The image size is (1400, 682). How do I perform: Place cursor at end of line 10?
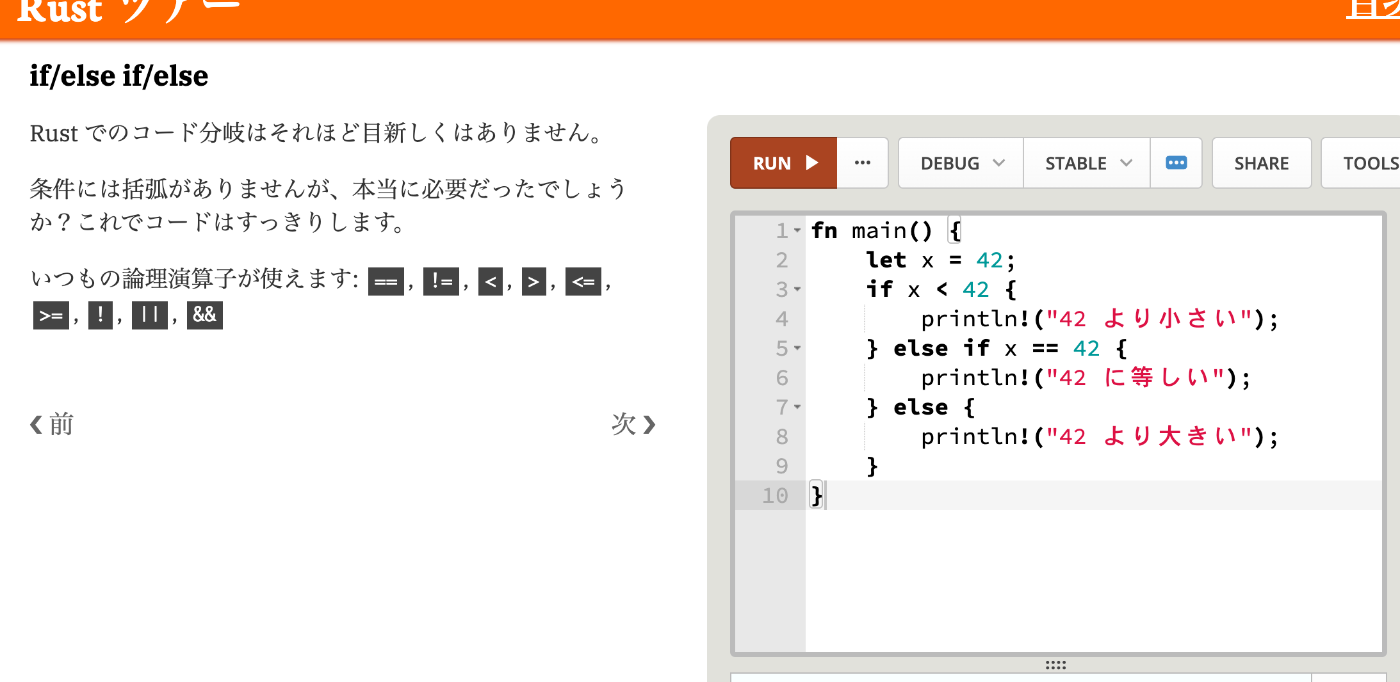[x=826, y=495]
